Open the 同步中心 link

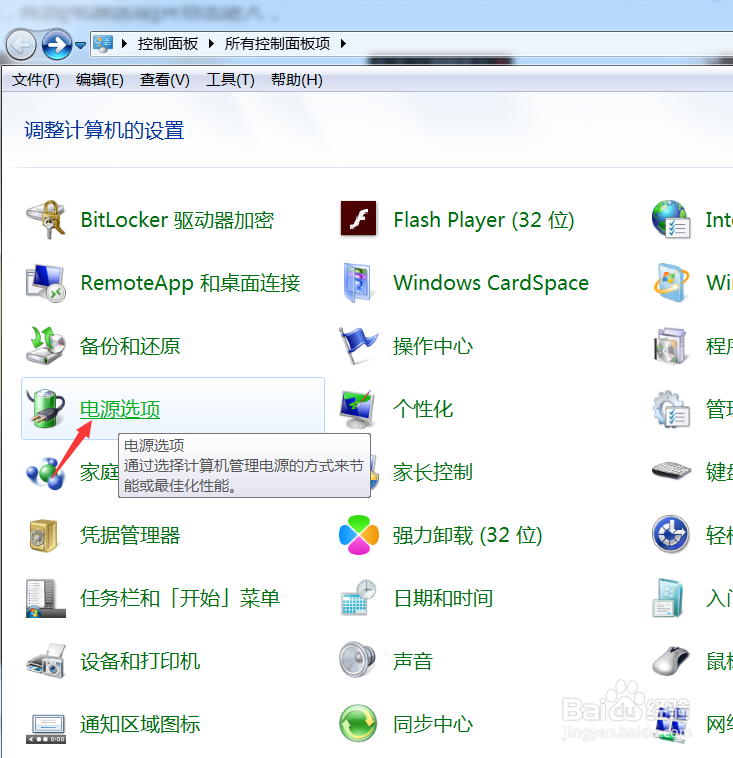[x=433, y=724]
